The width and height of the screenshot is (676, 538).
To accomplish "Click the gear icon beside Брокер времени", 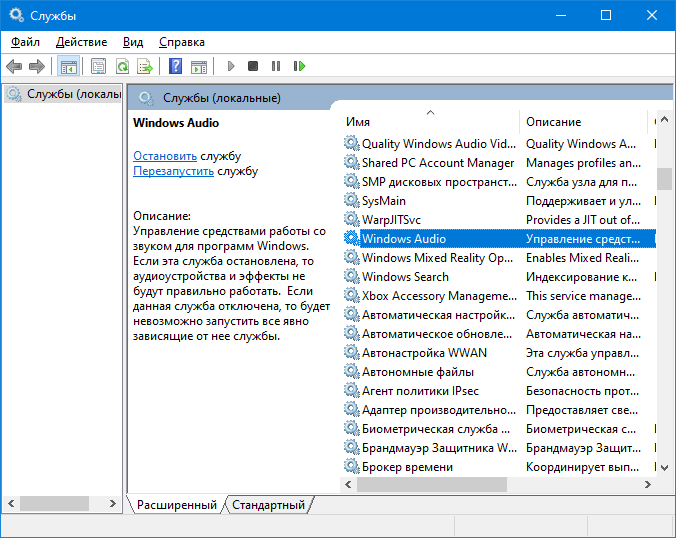I will pos(351,466).
